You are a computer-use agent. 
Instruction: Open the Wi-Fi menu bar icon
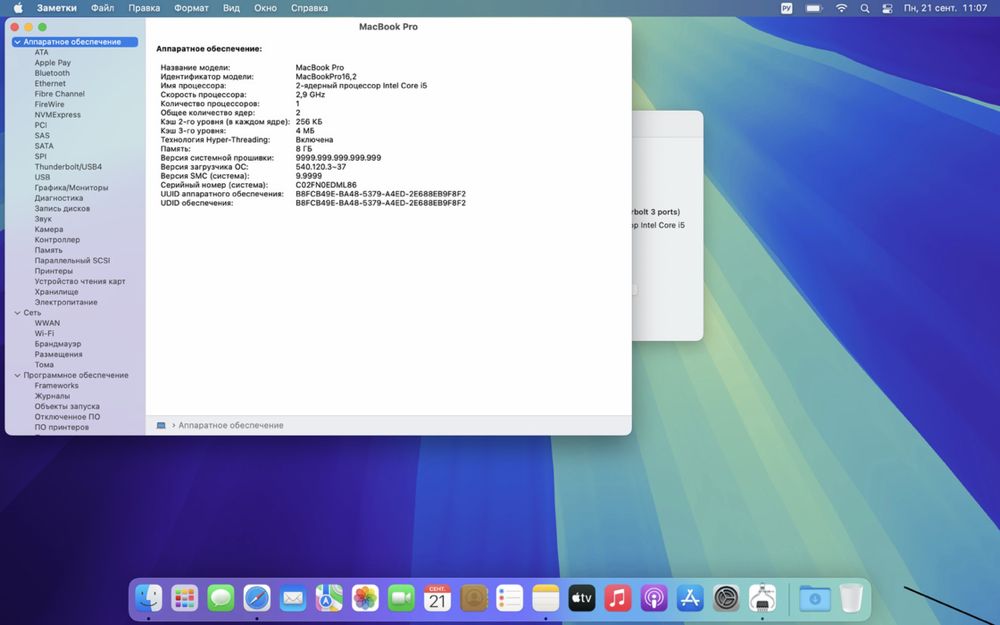842,8
